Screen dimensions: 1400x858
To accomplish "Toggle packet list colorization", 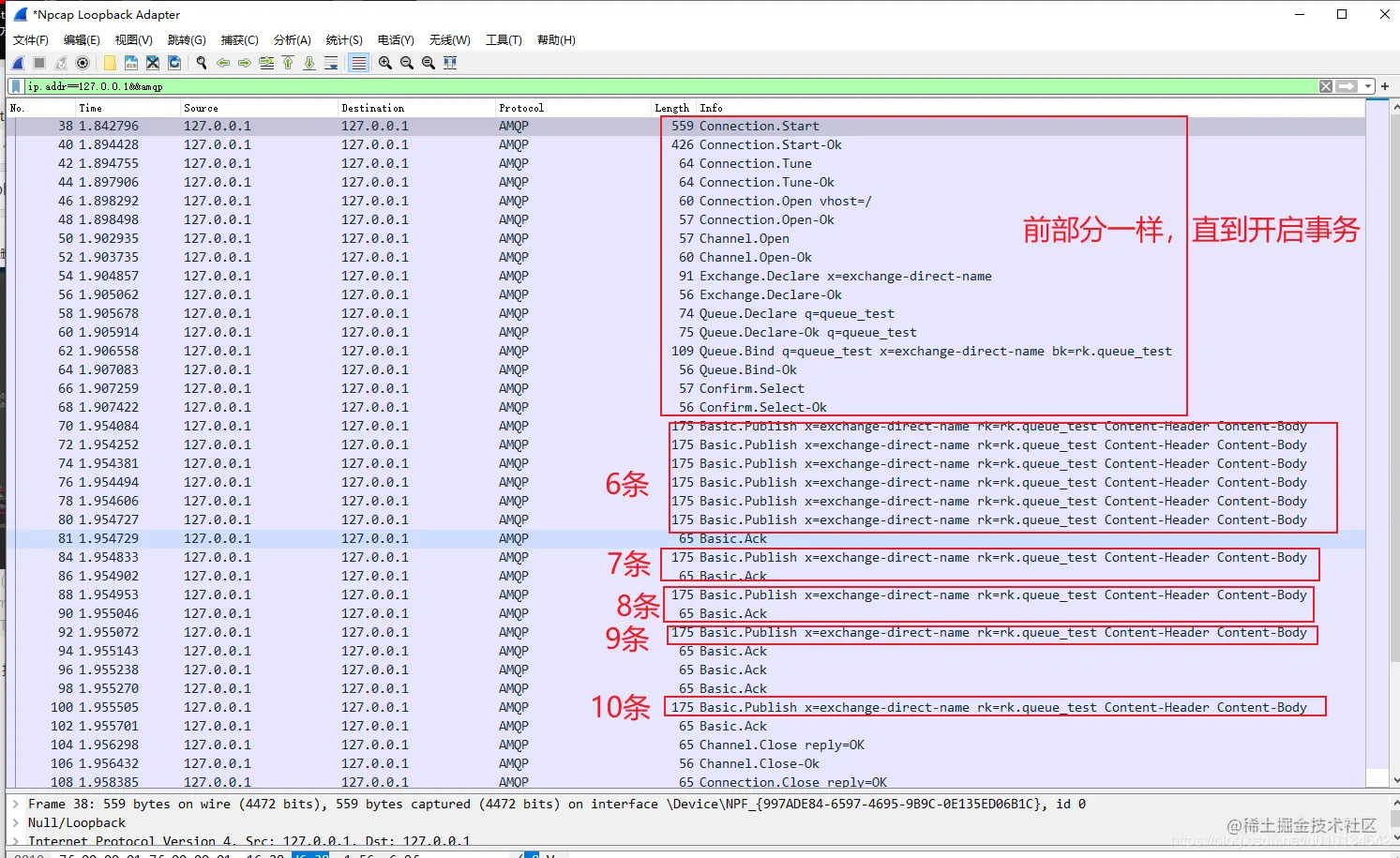I will point(358,63).
